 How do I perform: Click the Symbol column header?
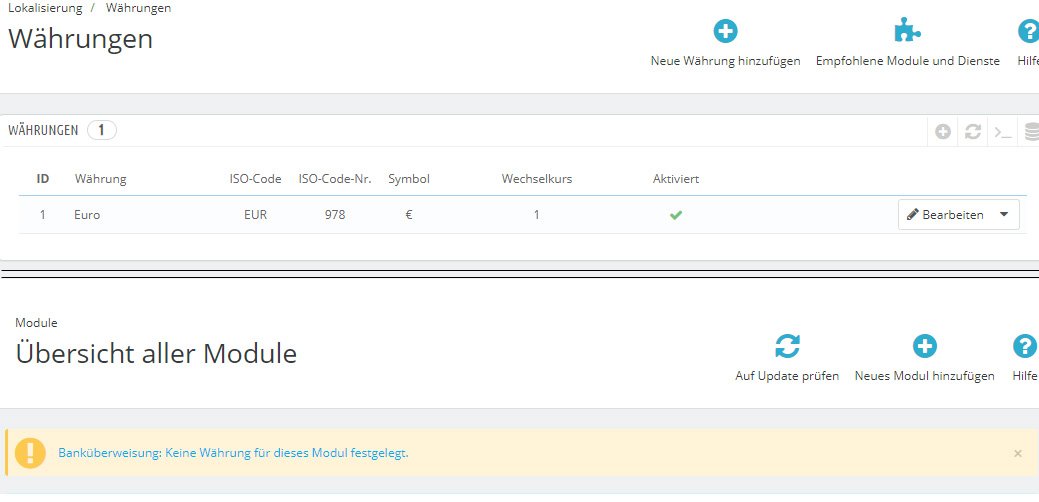click(x=409, y=179)
